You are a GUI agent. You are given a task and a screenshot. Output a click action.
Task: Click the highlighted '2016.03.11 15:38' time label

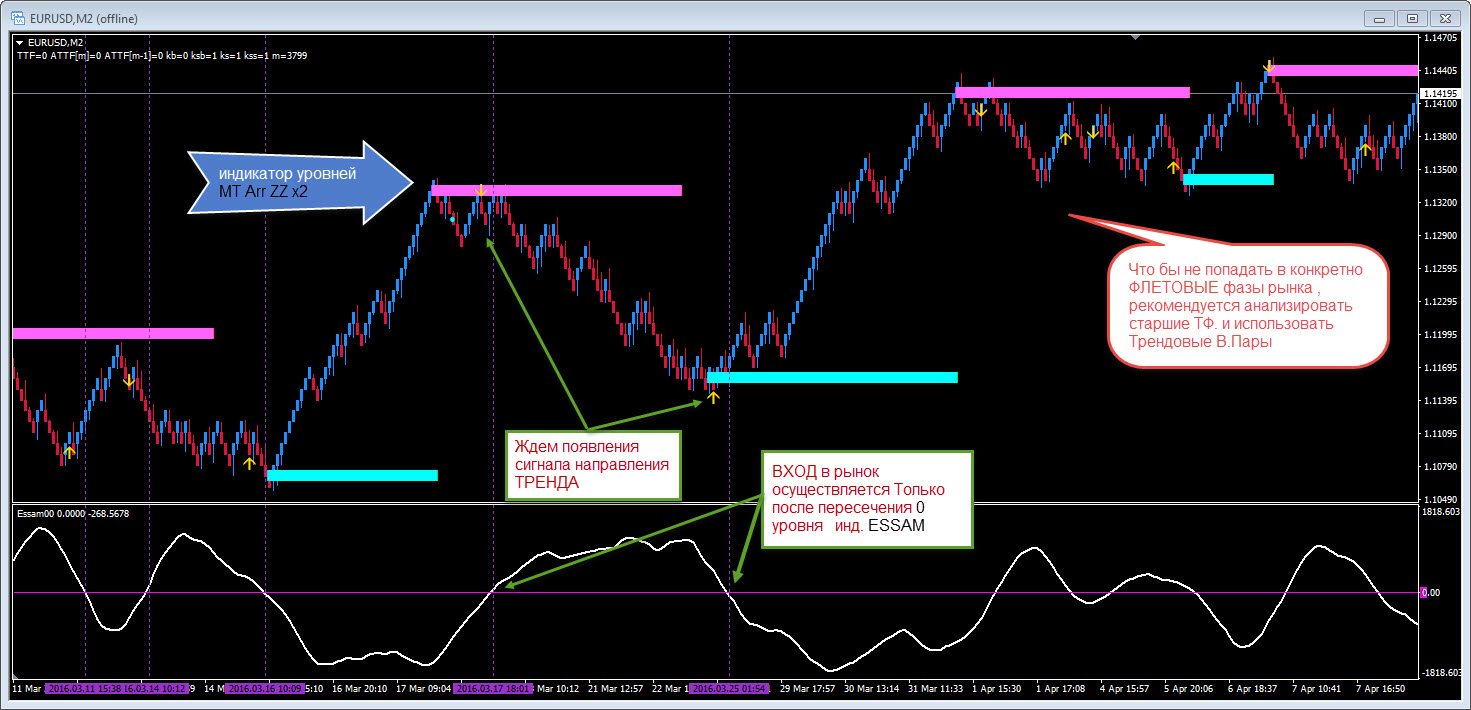tap(83, 689)
